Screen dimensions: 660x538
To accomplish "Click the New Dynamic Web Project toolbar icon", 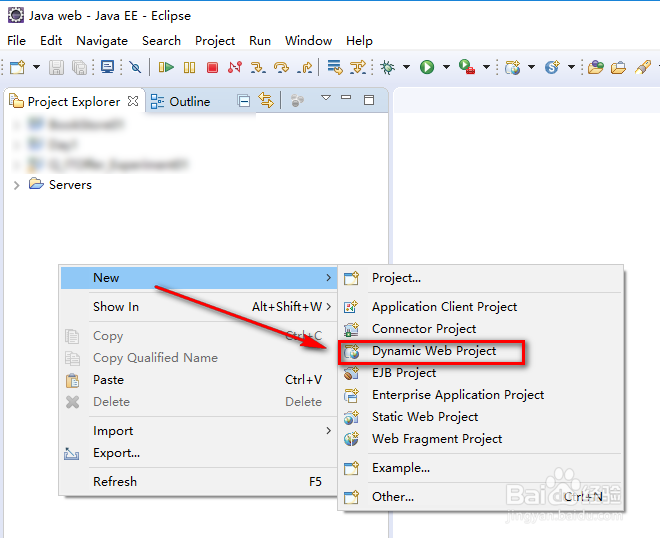I will point(513,67).
